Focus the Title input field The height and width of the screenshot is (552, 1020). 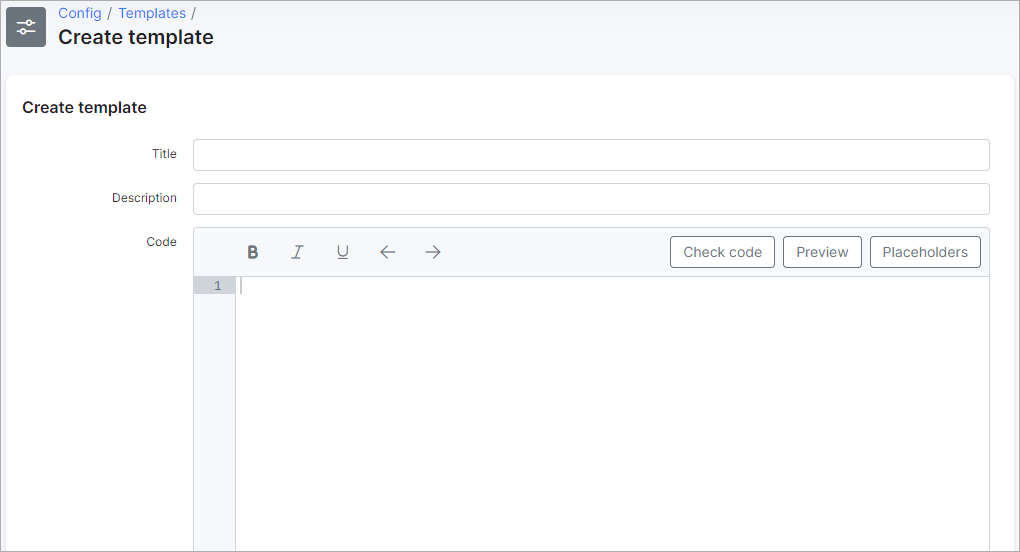(x=591, y=155)
